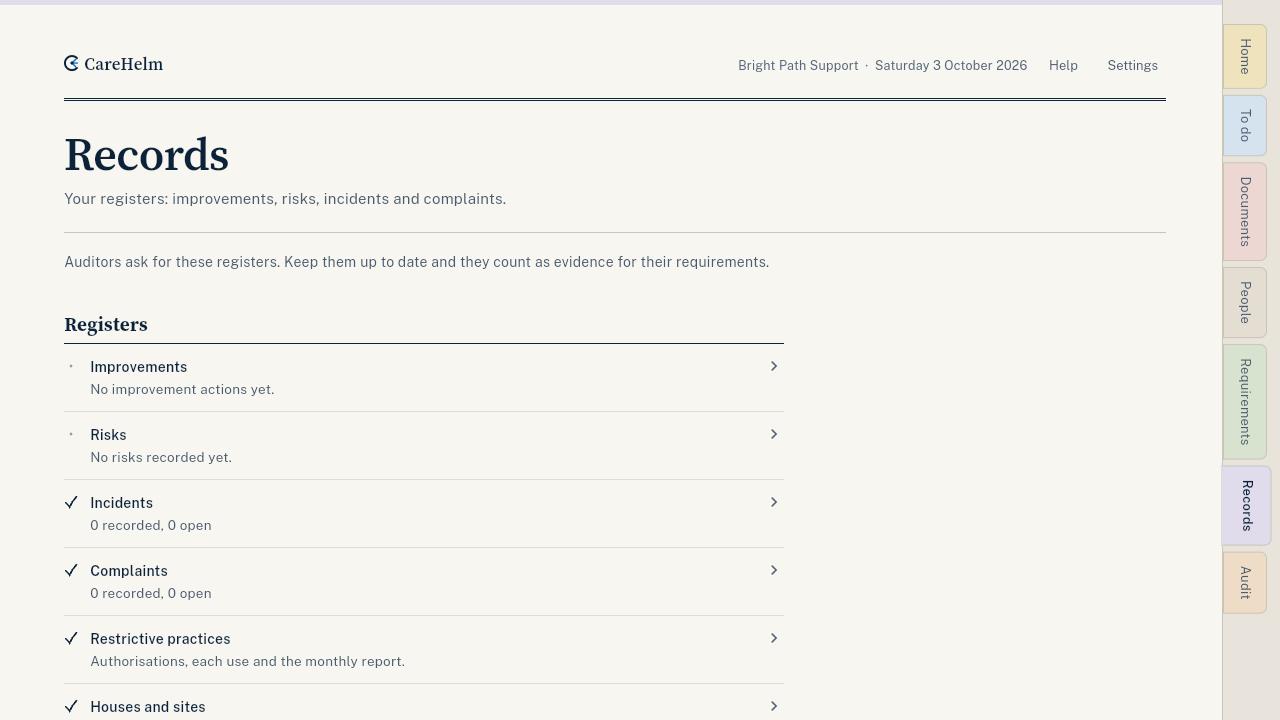Open the Improvements register

(x=424, y=378)
